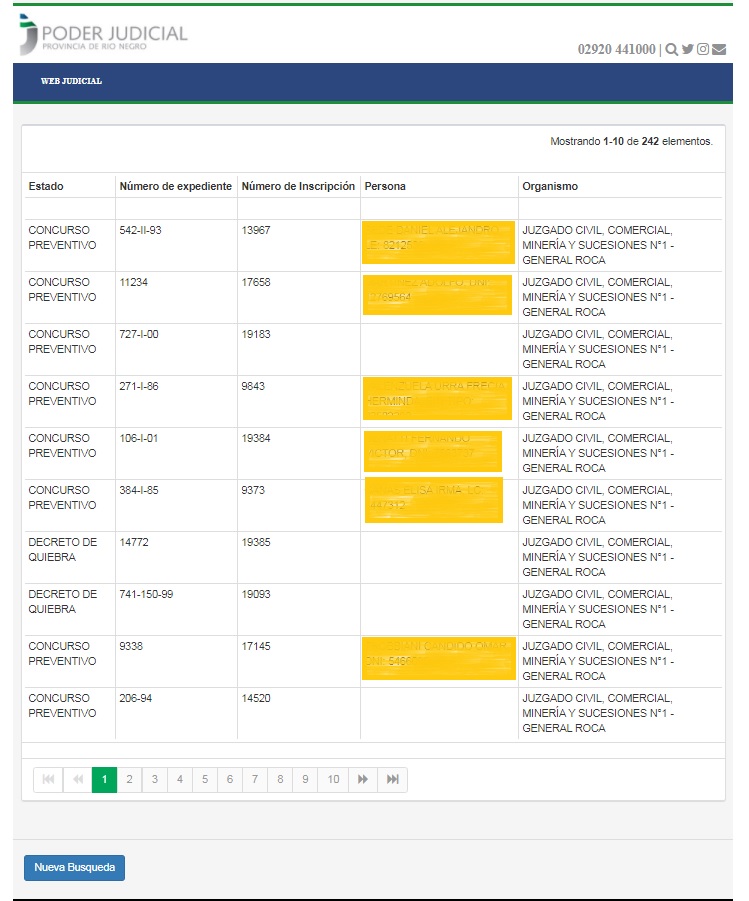Click the Mostrando 1-10 de 242 summary
This screenshot has width=749, height=901.
tap(631, 141)
